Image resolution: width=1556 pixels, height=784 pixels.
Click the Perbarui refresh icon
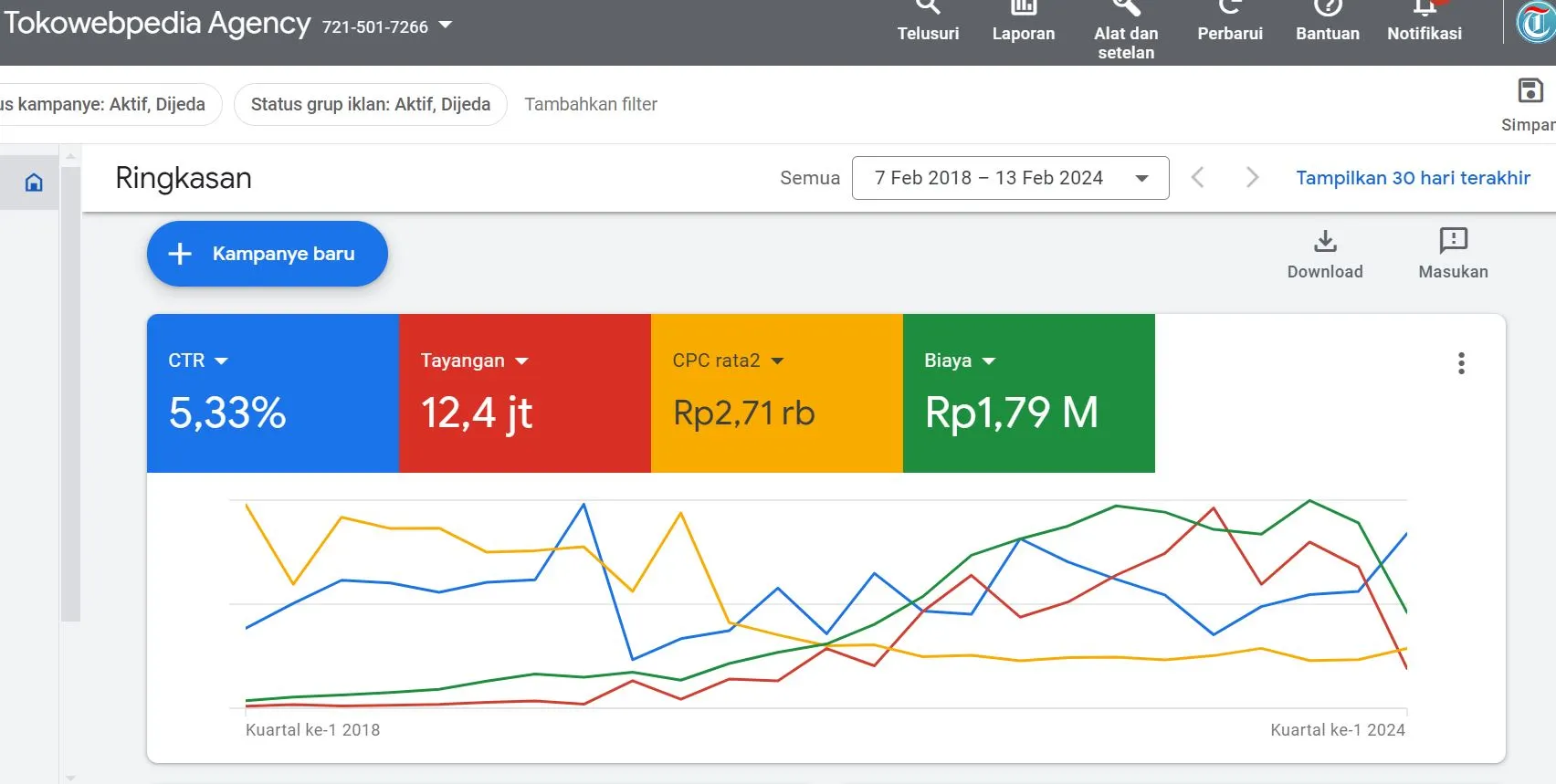point(1229,9)
